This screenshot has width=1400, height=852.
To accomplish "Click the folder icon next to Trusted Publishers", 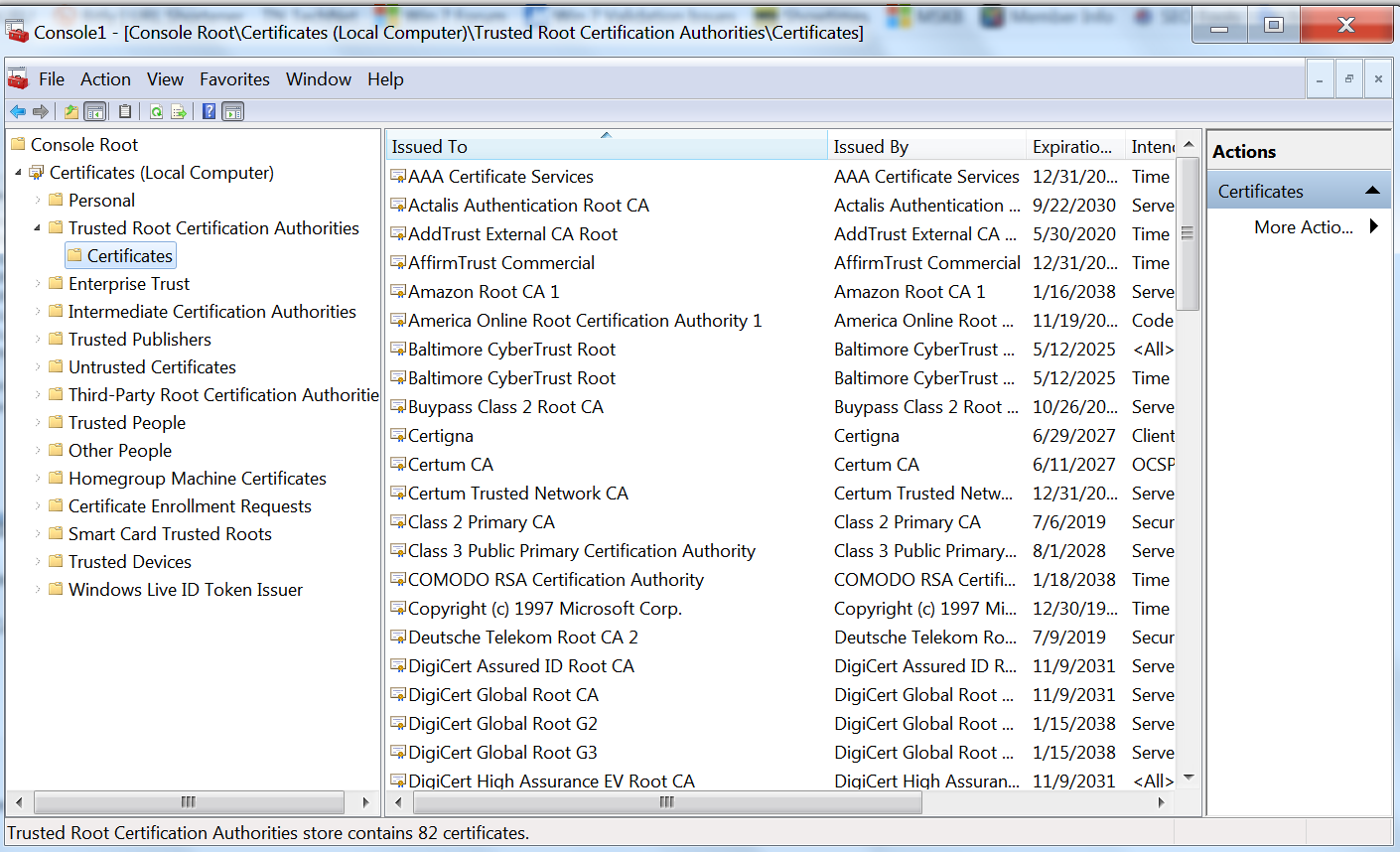I will (x=57, y=339).
